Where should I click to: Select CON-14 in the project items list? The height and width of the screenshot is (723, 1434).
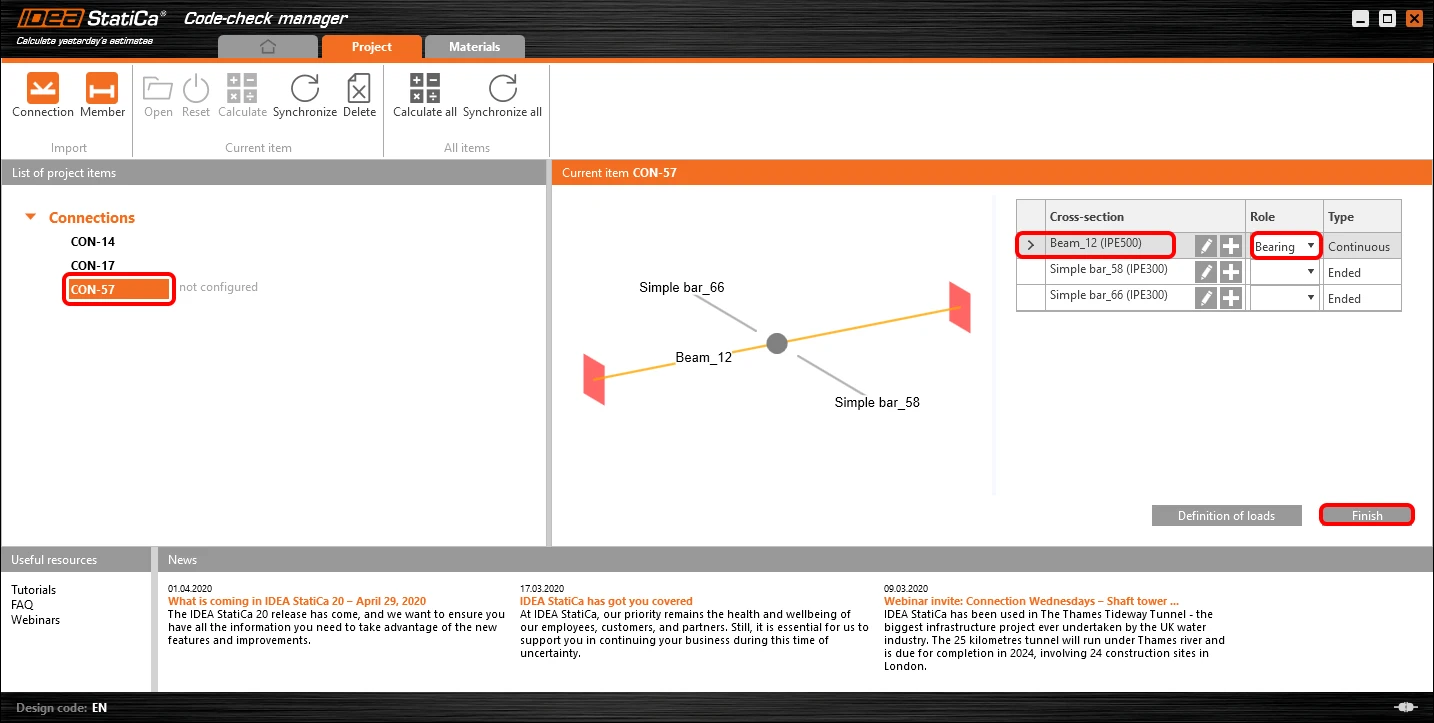coord(93,242)
